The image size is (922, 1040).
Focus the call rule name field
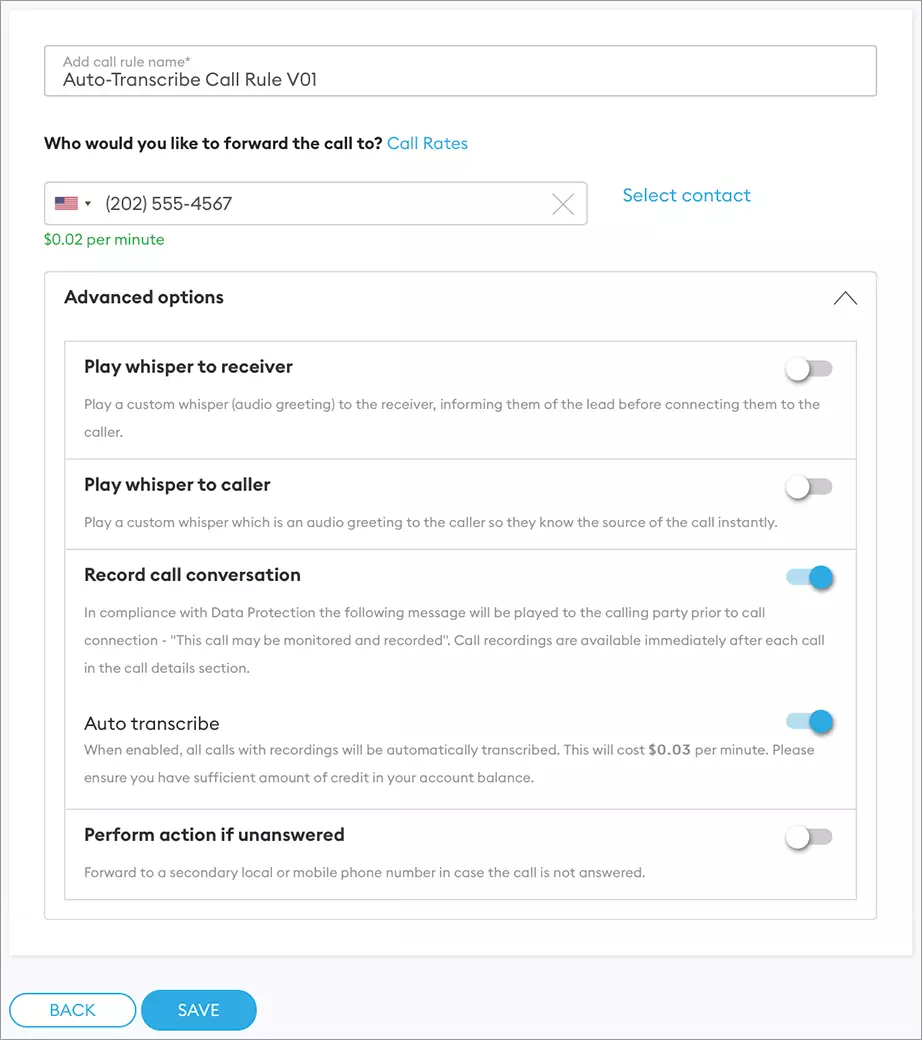click(460, 79)
